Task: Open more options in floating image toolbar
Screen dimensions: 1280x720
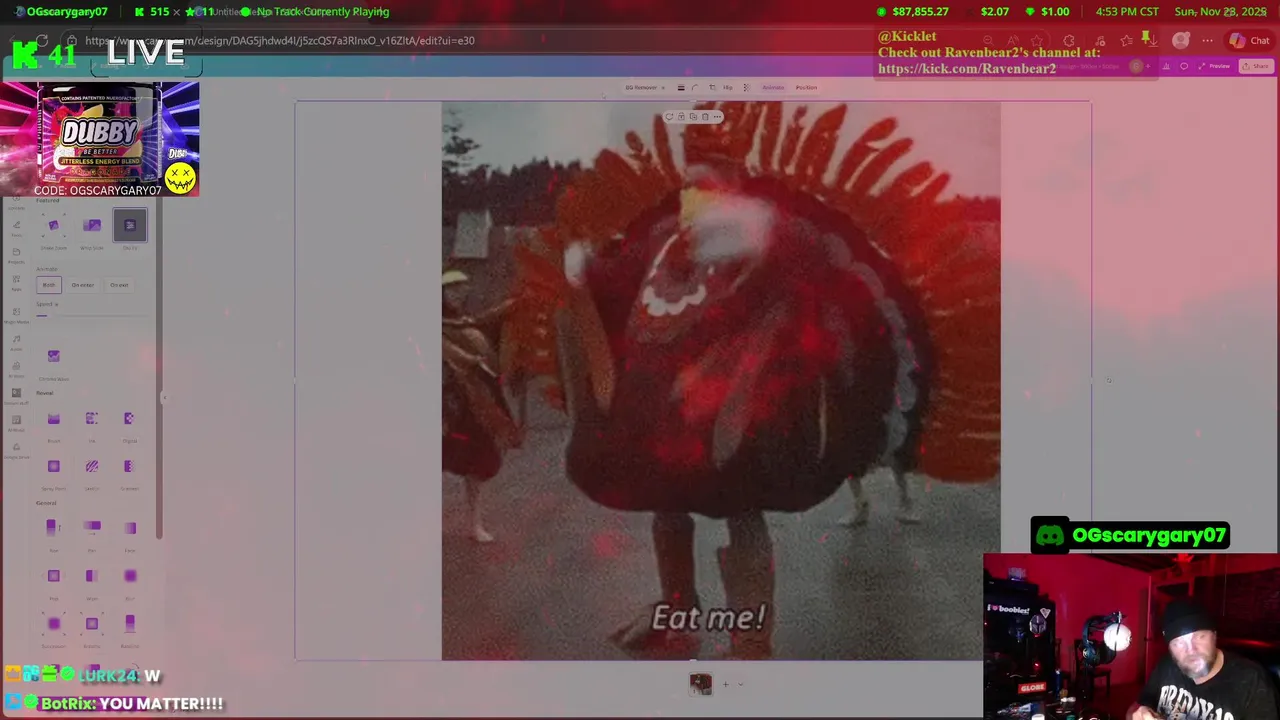Action: click(x=717, y=117)
